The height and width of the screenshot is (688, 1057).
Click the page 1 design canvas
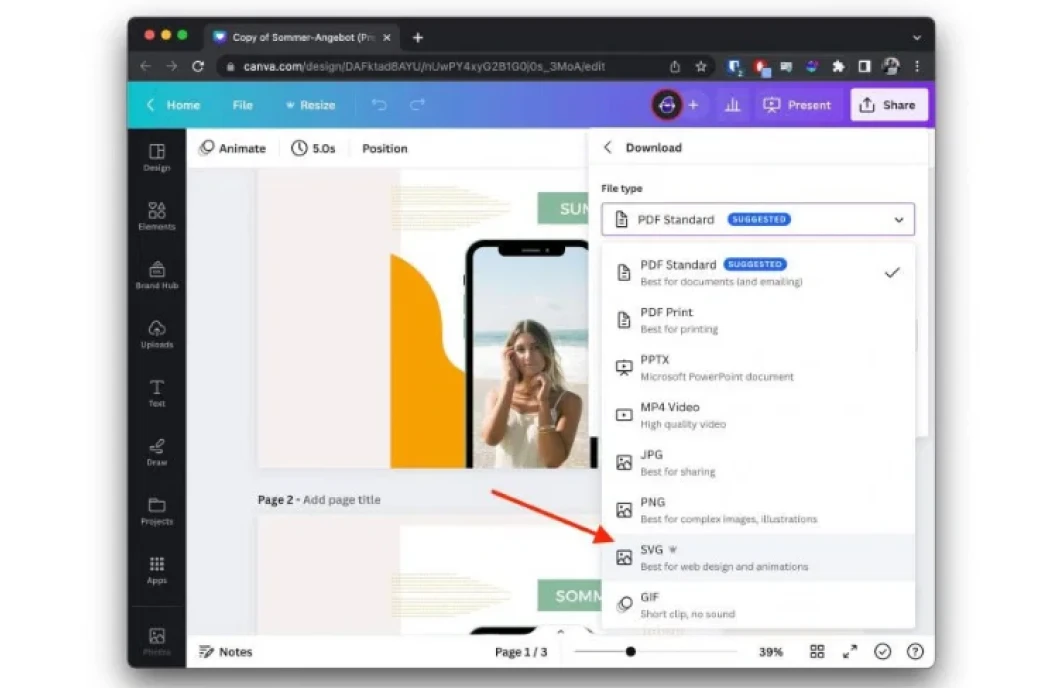point(423,319)
